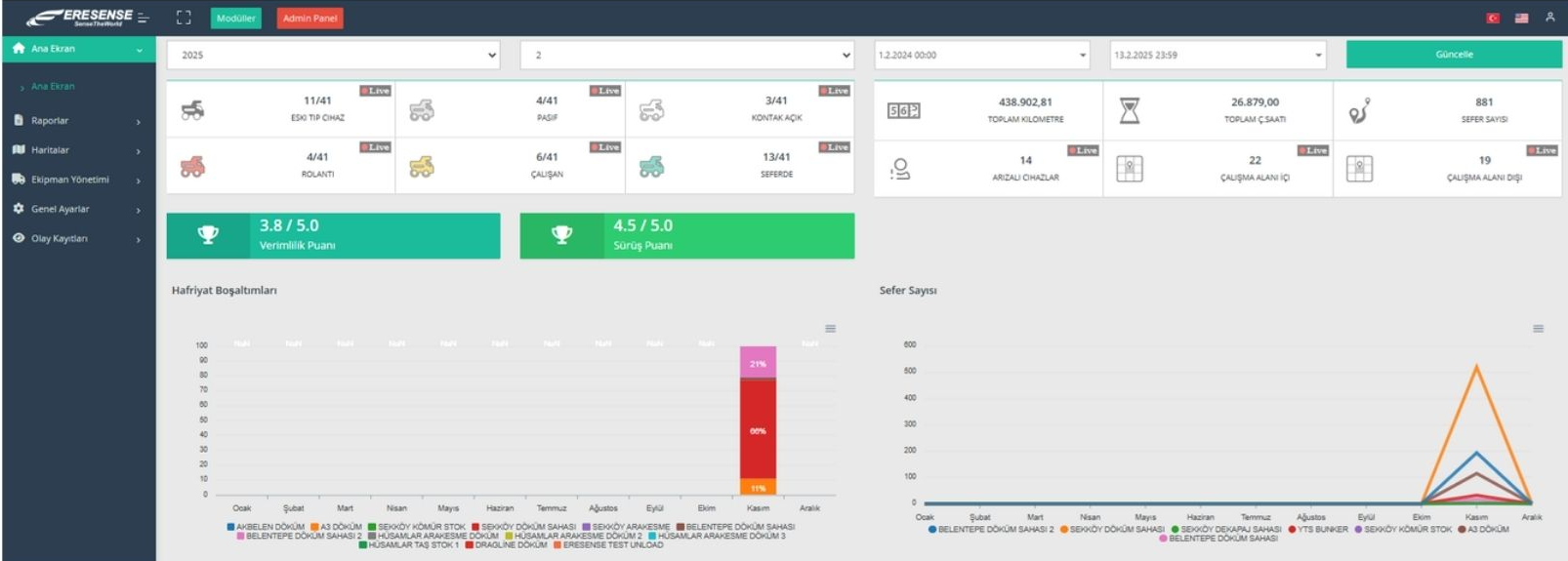Expand the Olay Kayıtları submenu arrow
Screen dimensions: 1568x561
[139, 239]
